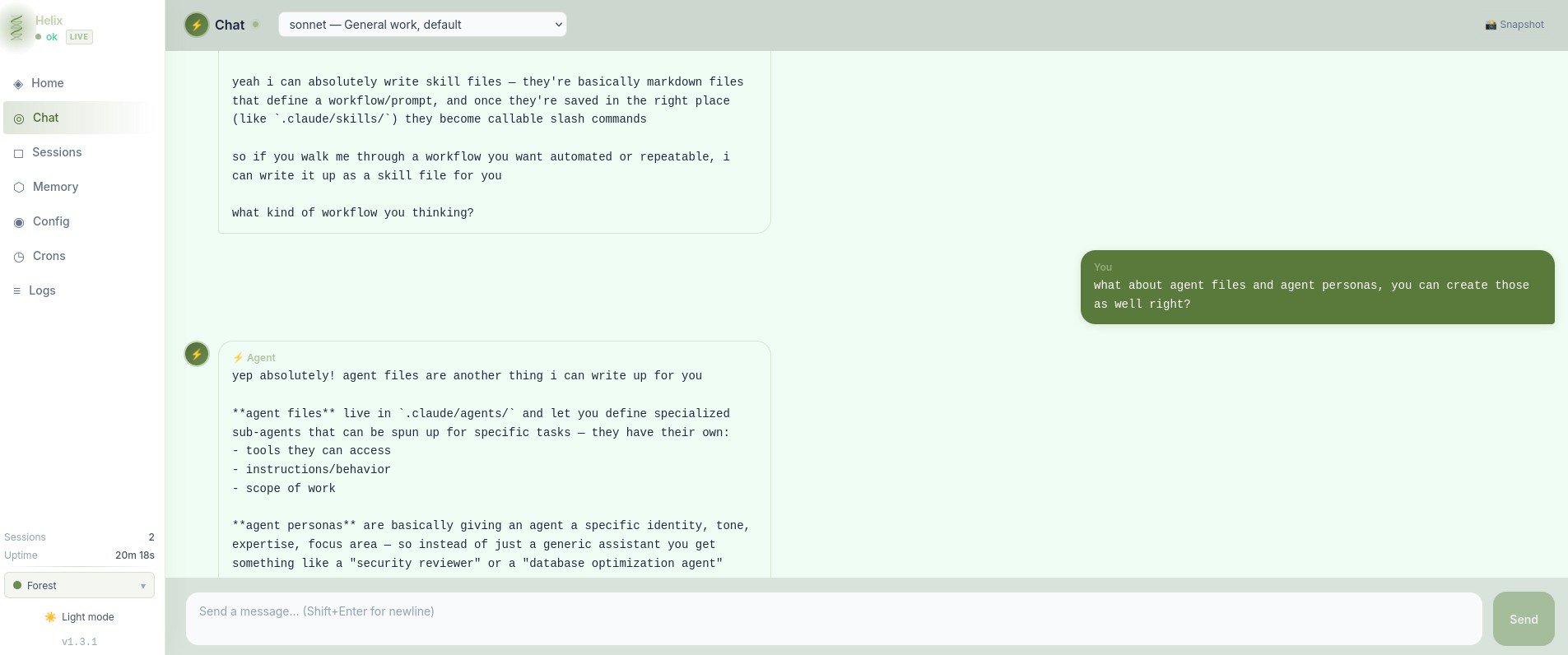Click the '- scope of work' line

coord(284,489)
